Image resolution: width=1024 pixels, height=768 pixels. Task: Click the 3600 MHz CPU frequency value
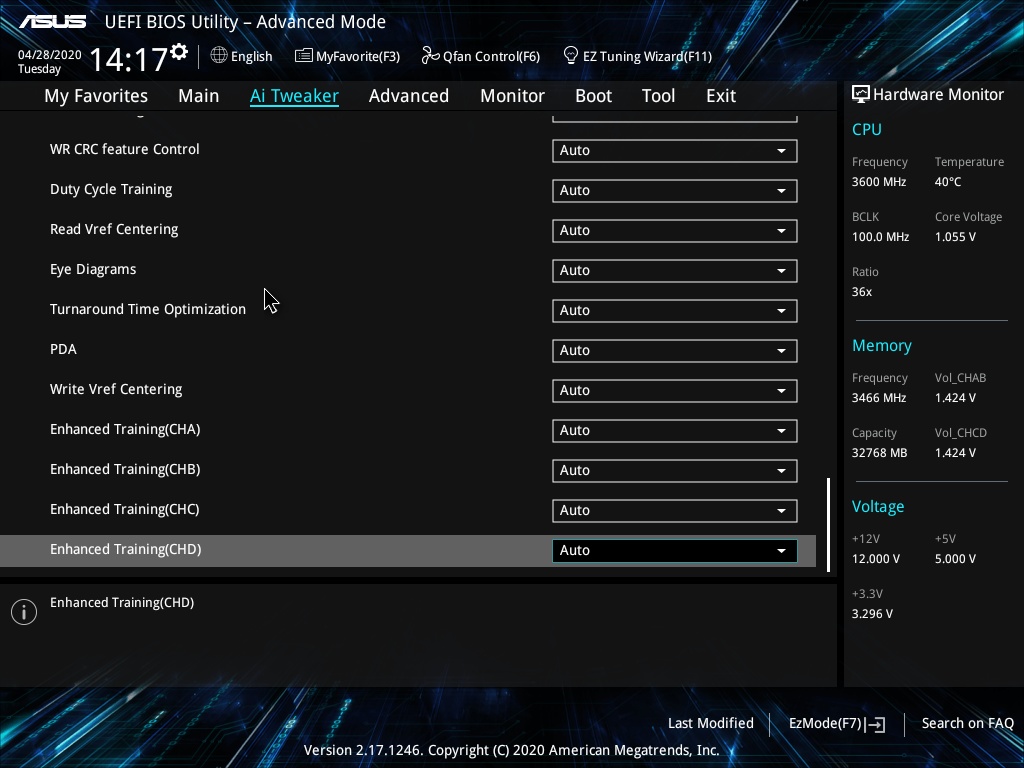click(x=879, y=182)
